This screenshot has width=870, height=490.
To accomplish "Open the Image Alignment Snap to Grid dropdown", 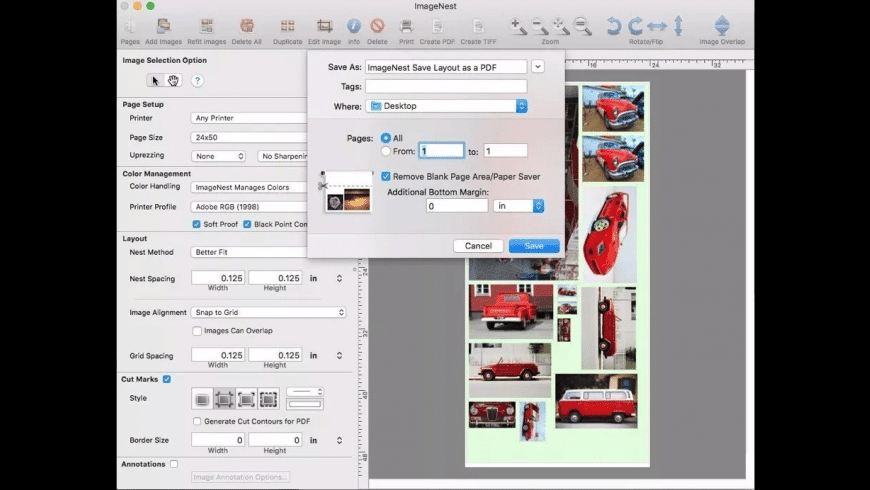I will point(268,312).
